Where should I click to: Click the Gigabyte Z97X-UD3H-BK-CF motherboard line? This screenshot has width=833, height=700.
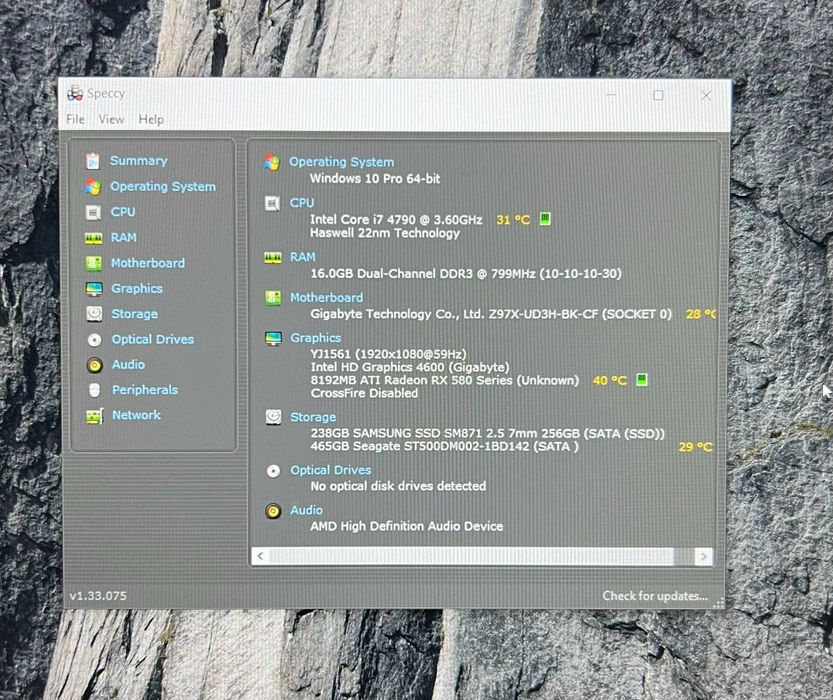coord(491,314)
